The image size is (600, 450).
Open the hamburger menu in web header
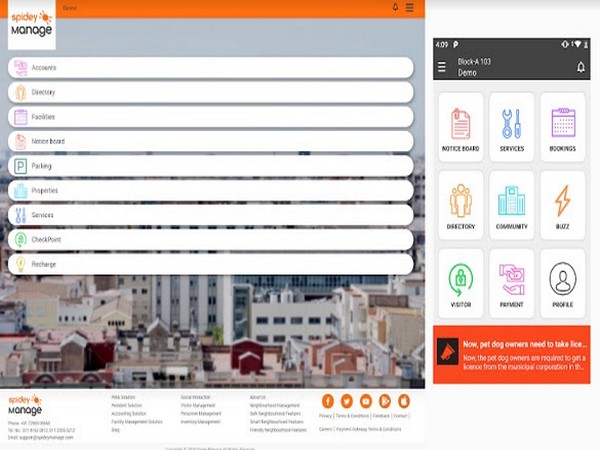(410, 7)
